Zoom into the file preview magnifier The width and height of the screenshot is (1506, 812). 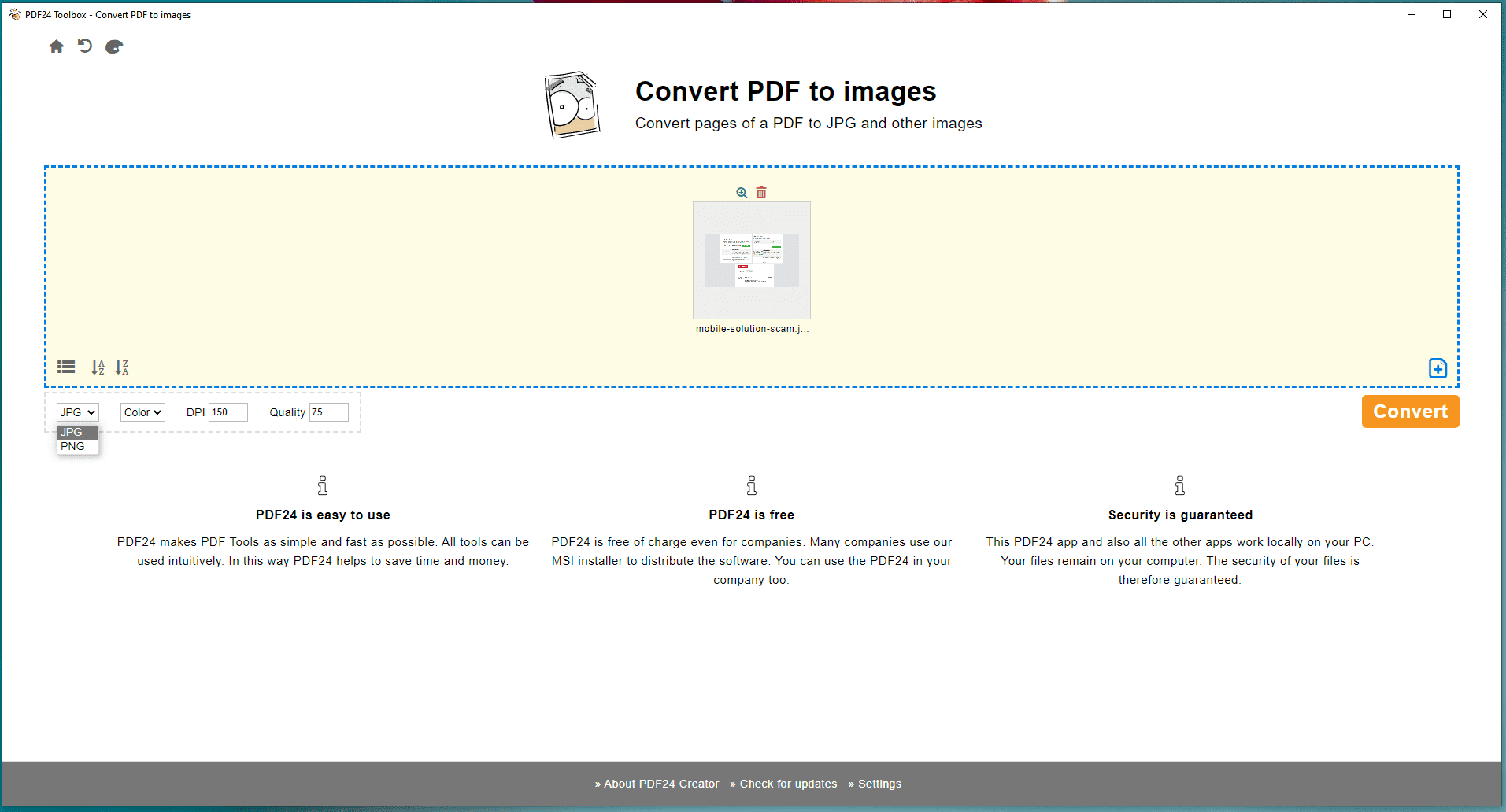coord(742,193)
